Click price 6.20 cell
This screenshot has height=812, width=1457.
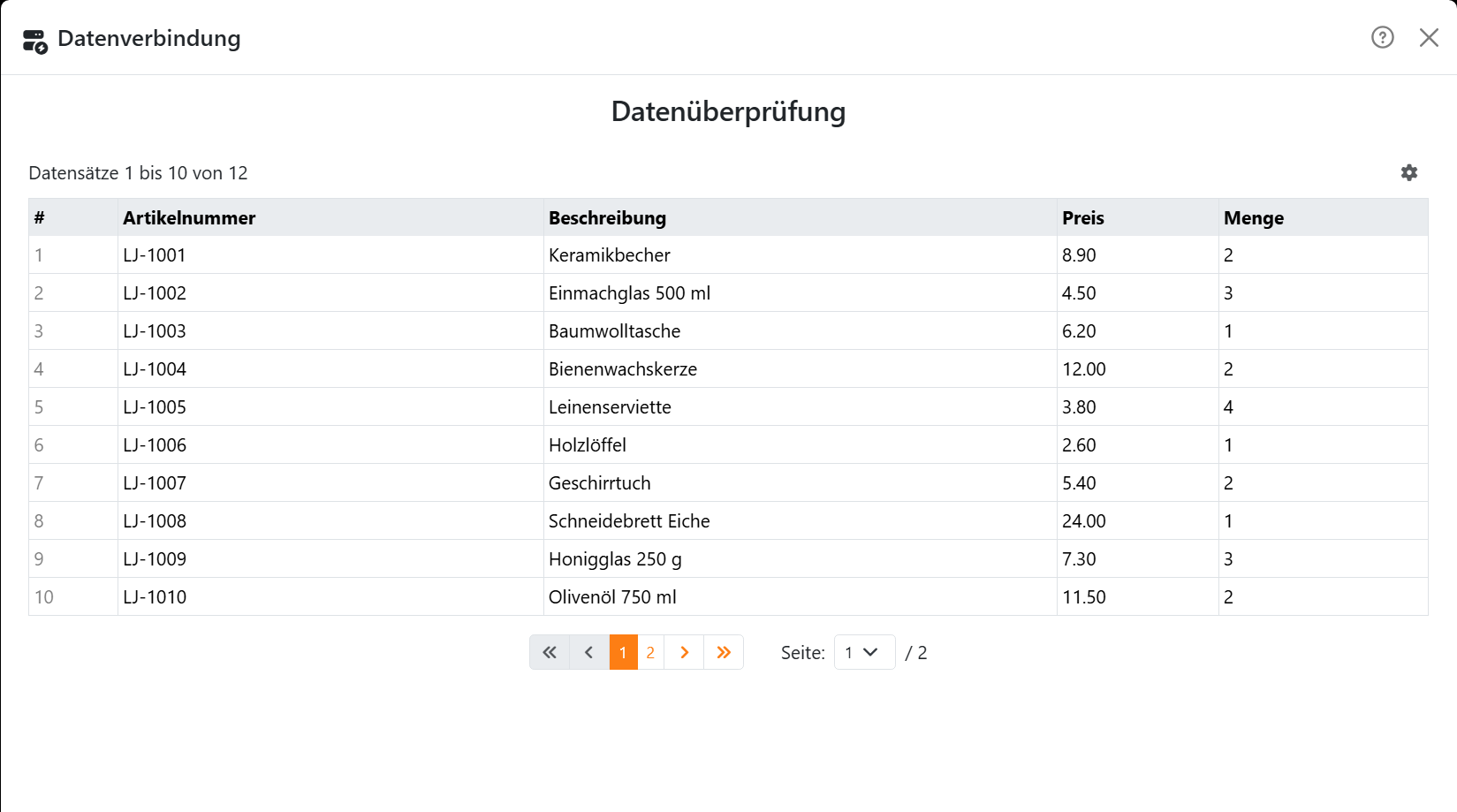(1138, 331)
